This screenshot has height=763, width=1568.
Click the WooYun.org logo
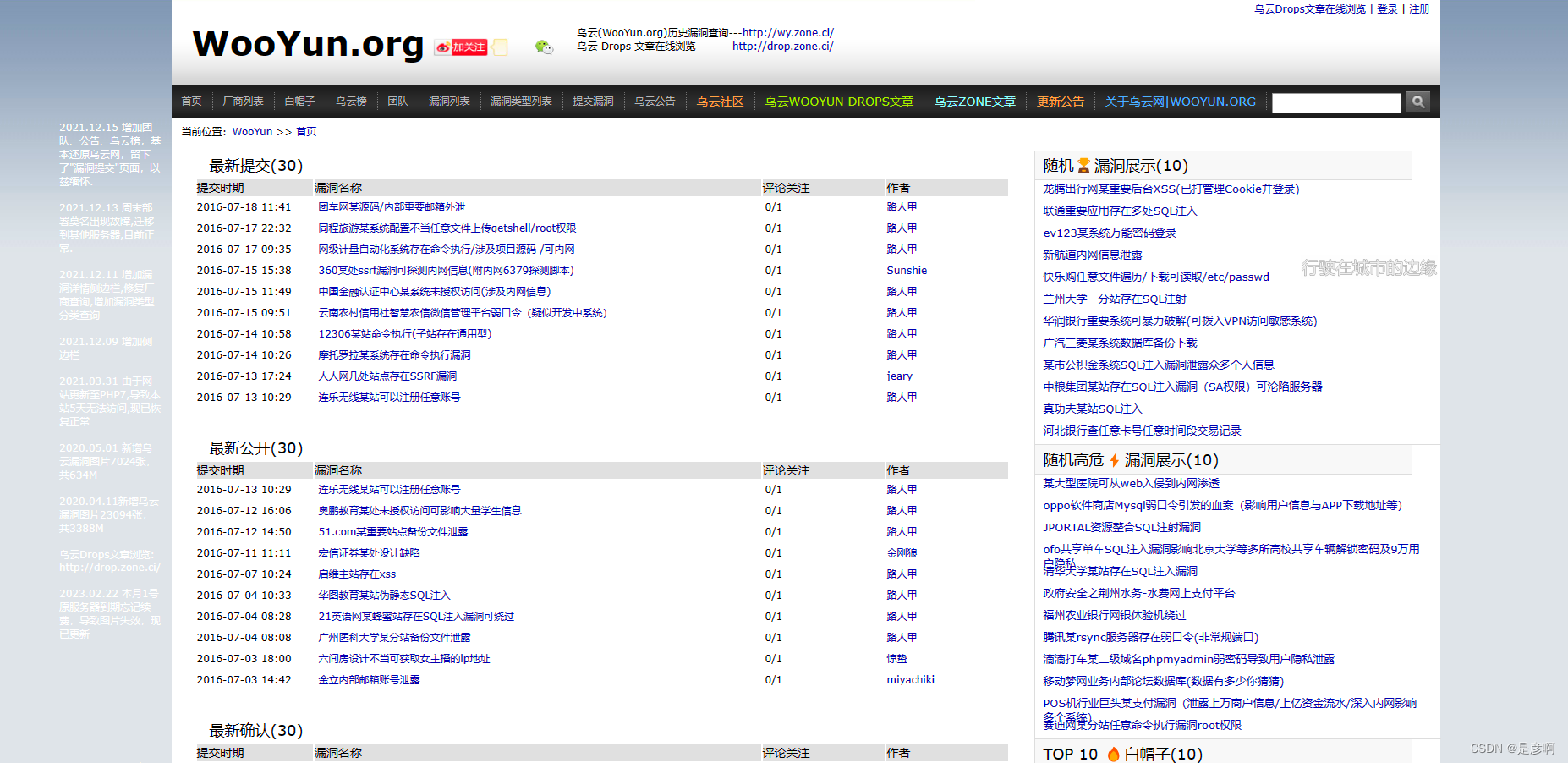tap(308, 44)
